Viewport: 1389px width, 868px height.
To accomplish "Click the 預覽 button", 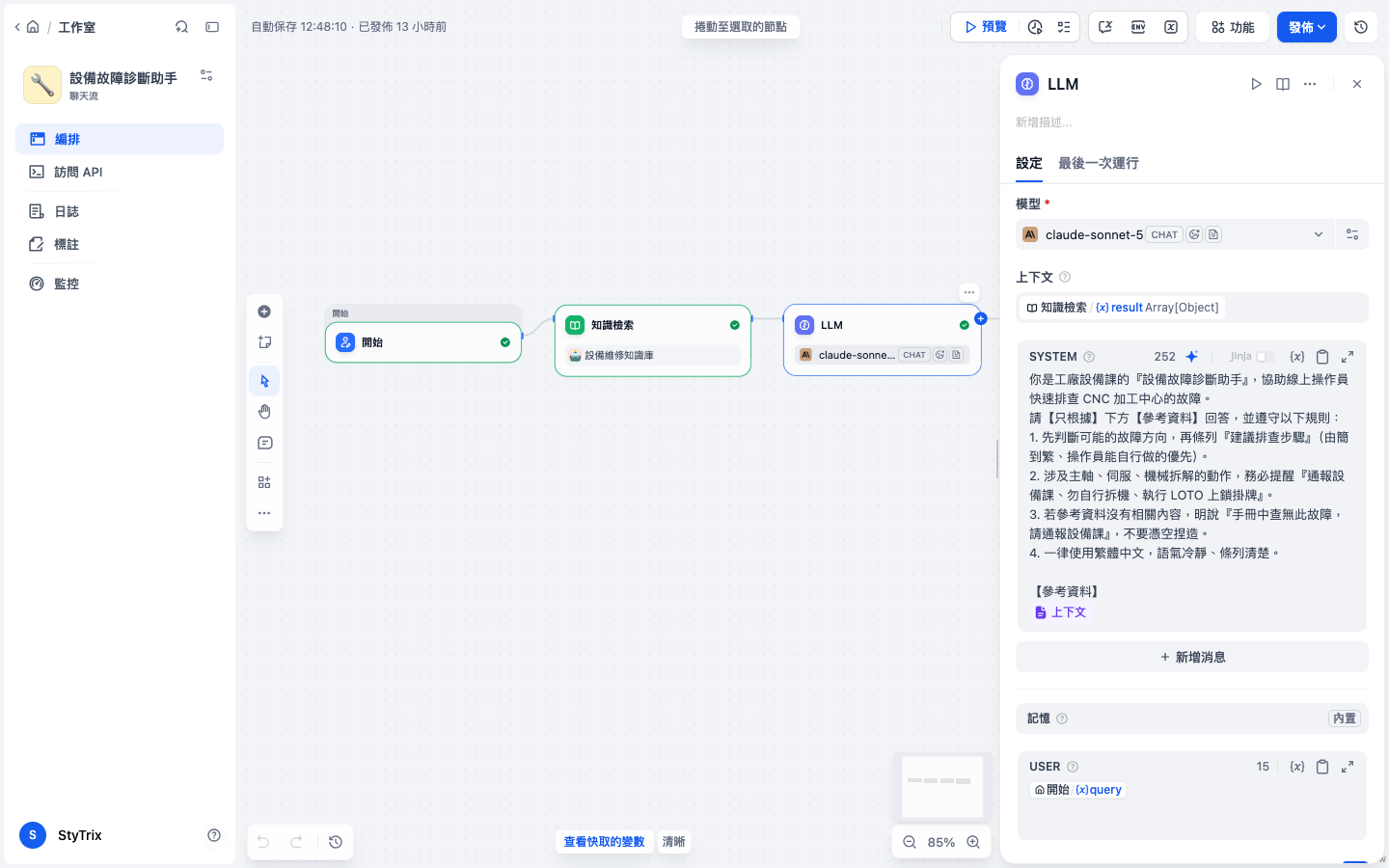I will point(986,27).
